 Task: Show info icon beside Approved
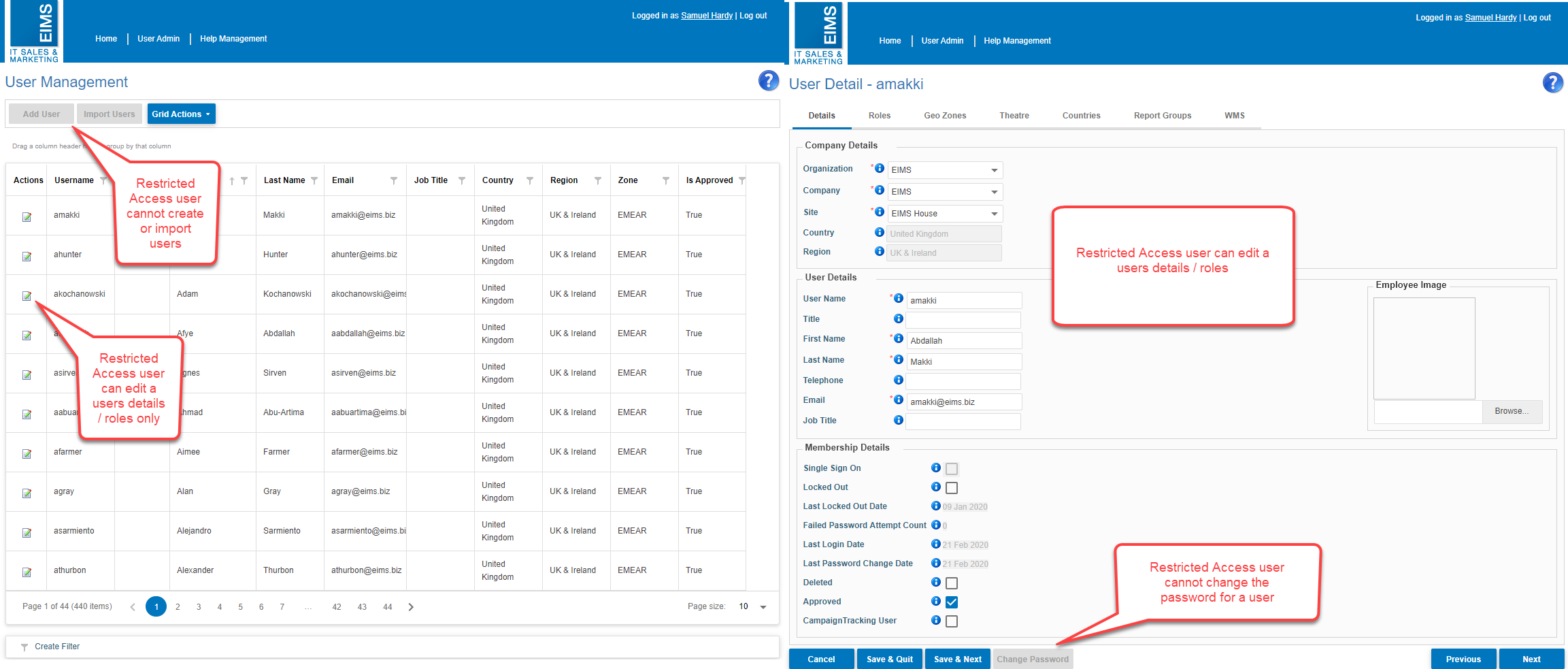tap(936, 601)
